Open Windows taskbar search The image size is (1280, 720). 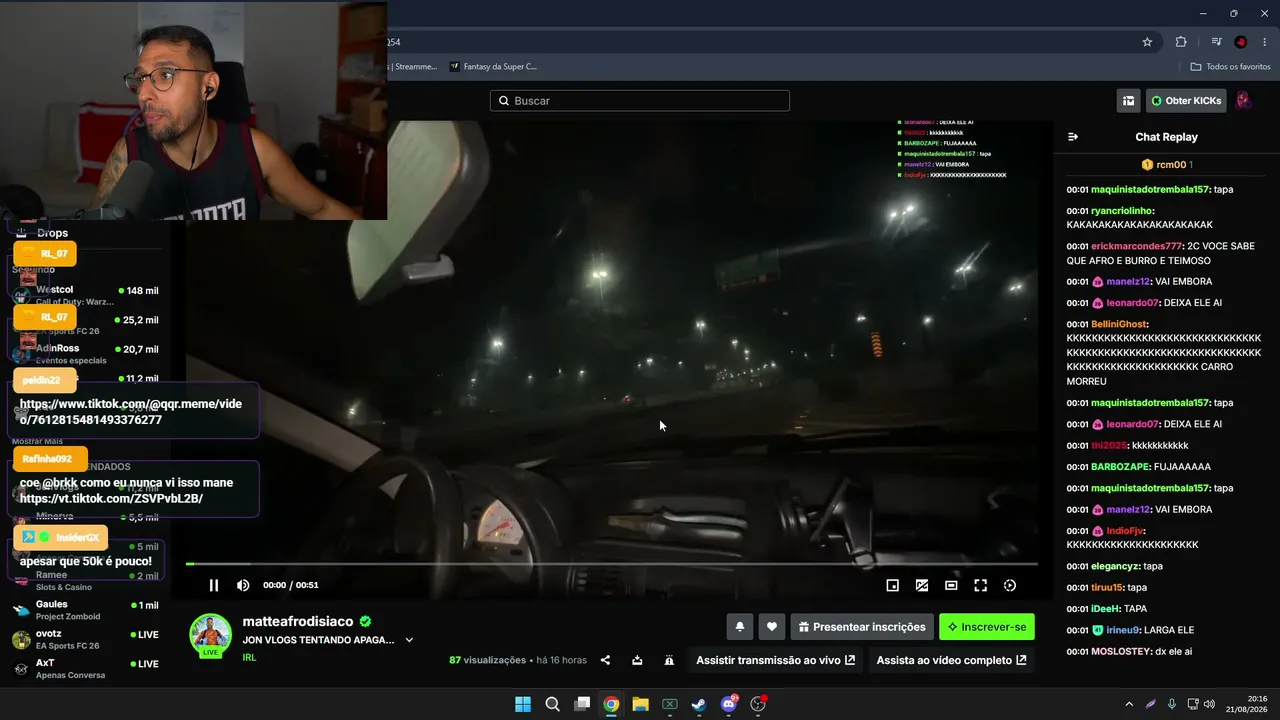coord(552,704)
